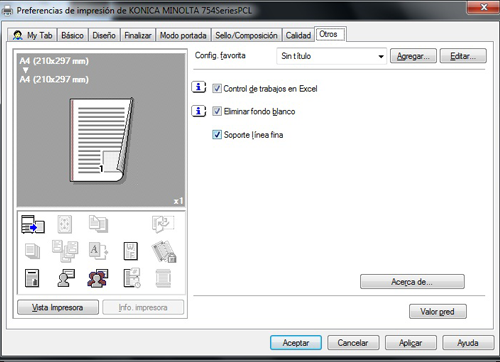Go to the Diseño tab
Screen dimensions: 500x362
click(x=104, y=35)
